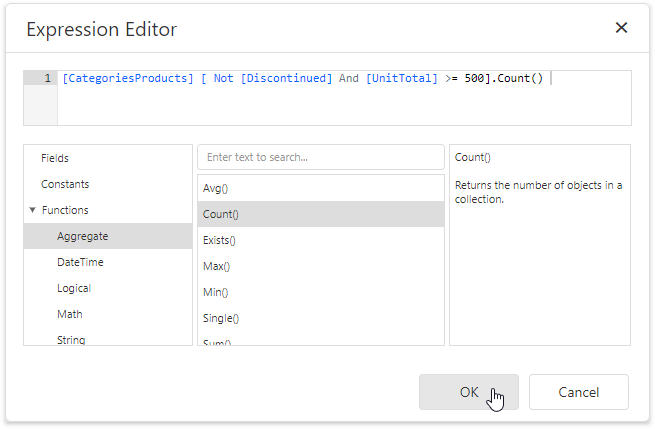The image size is (655, 429).
Task: Select Constants in the category tree
Action: point(65,184)
